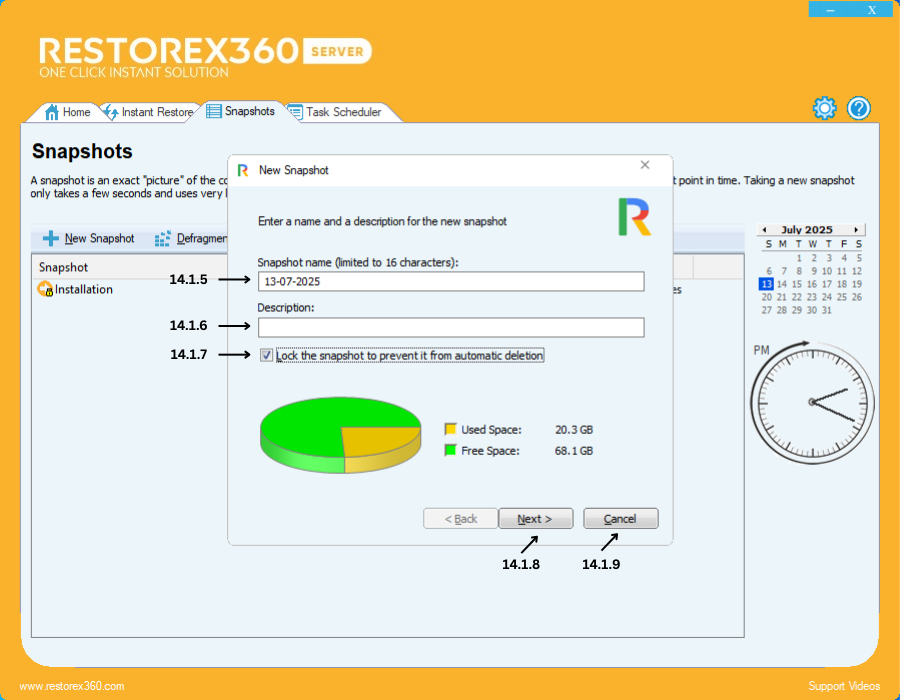Image resolution: width=900 pixels, height=700 pixels.
Task: Click the New Snapshot plus icon
Action: [51, 238]
